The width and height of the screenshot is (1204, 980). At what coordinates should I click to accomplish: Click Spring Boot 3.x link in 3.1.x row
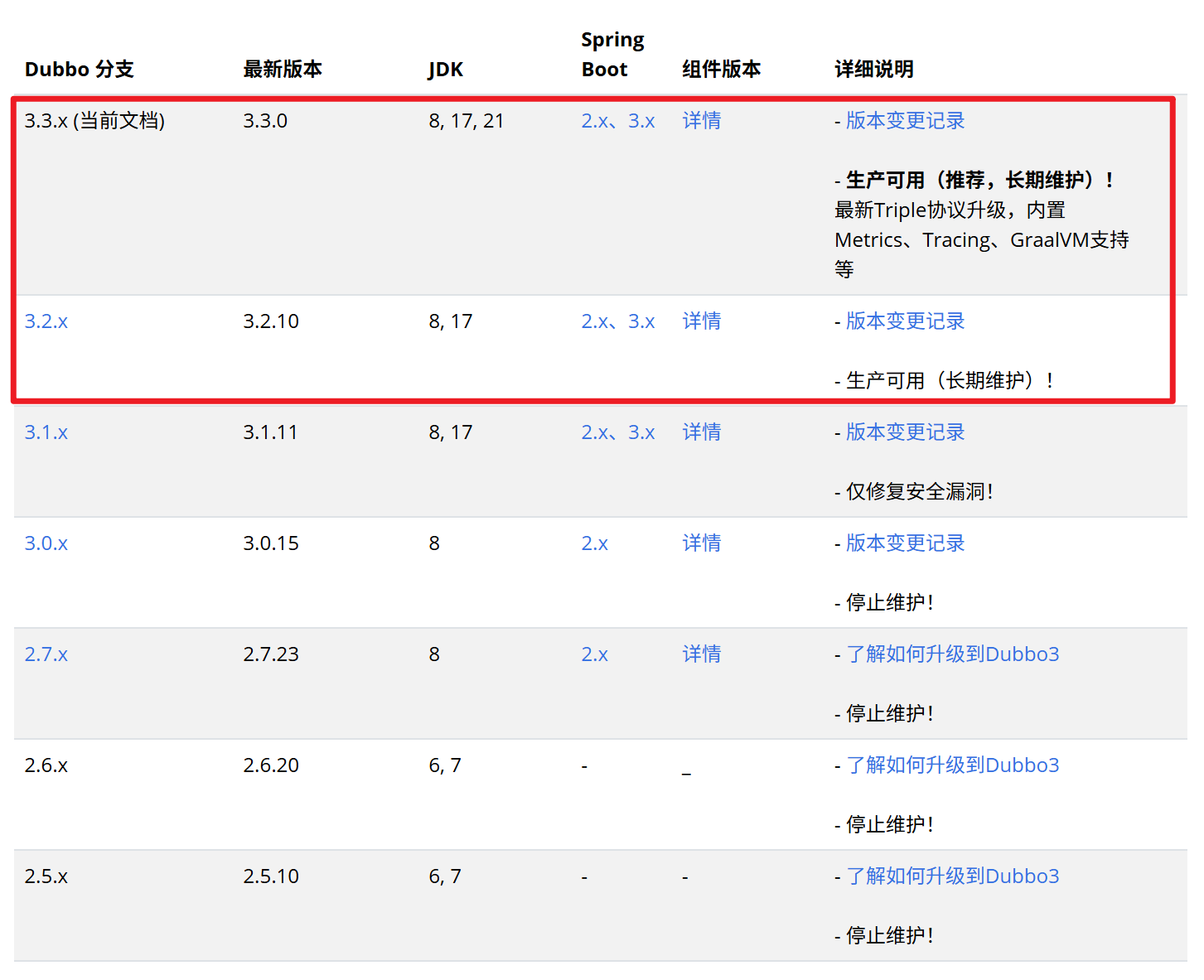pos(641,432)
